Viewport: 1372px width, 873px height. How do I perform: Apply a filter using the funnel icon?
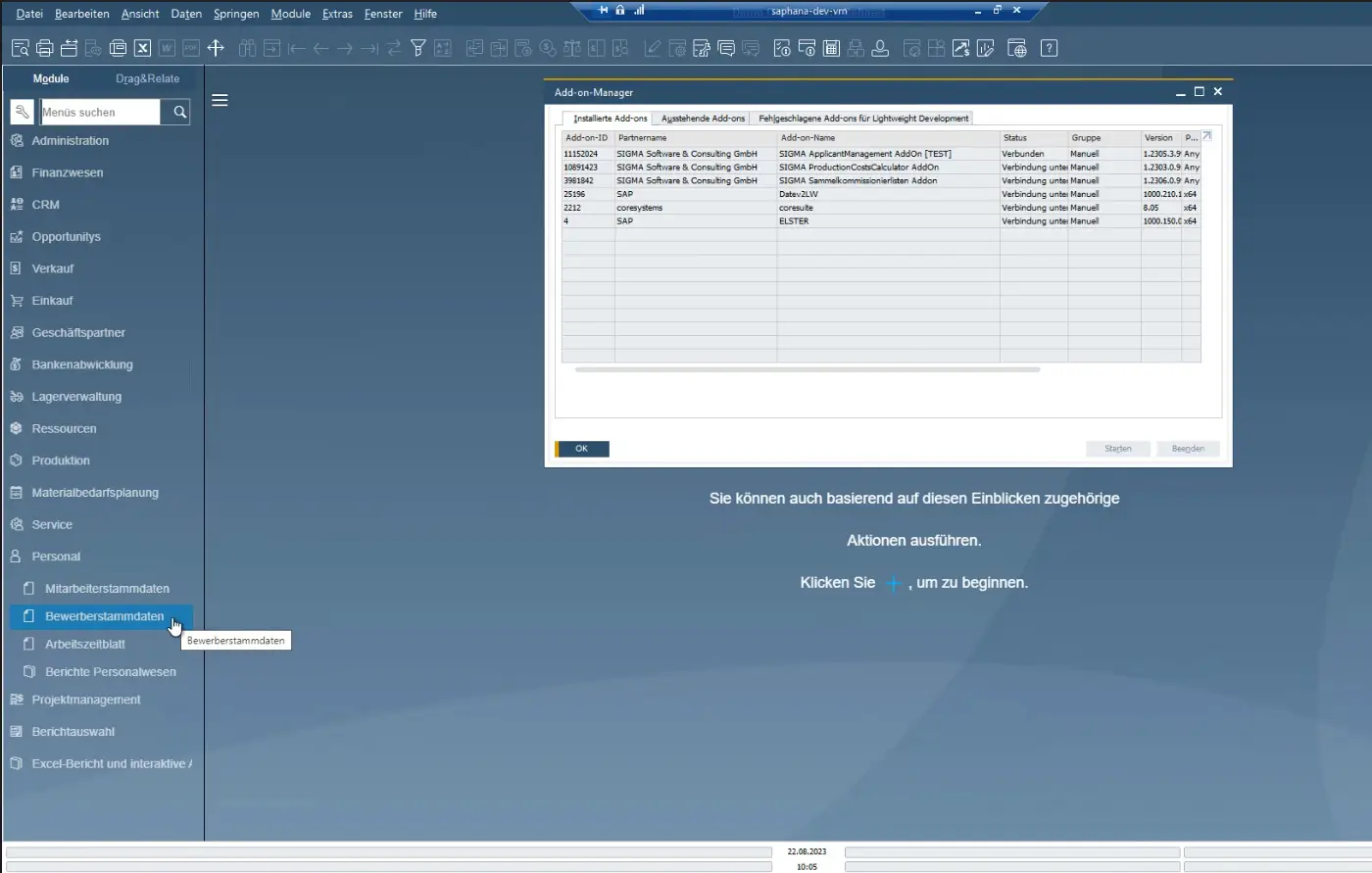[418, 47]
